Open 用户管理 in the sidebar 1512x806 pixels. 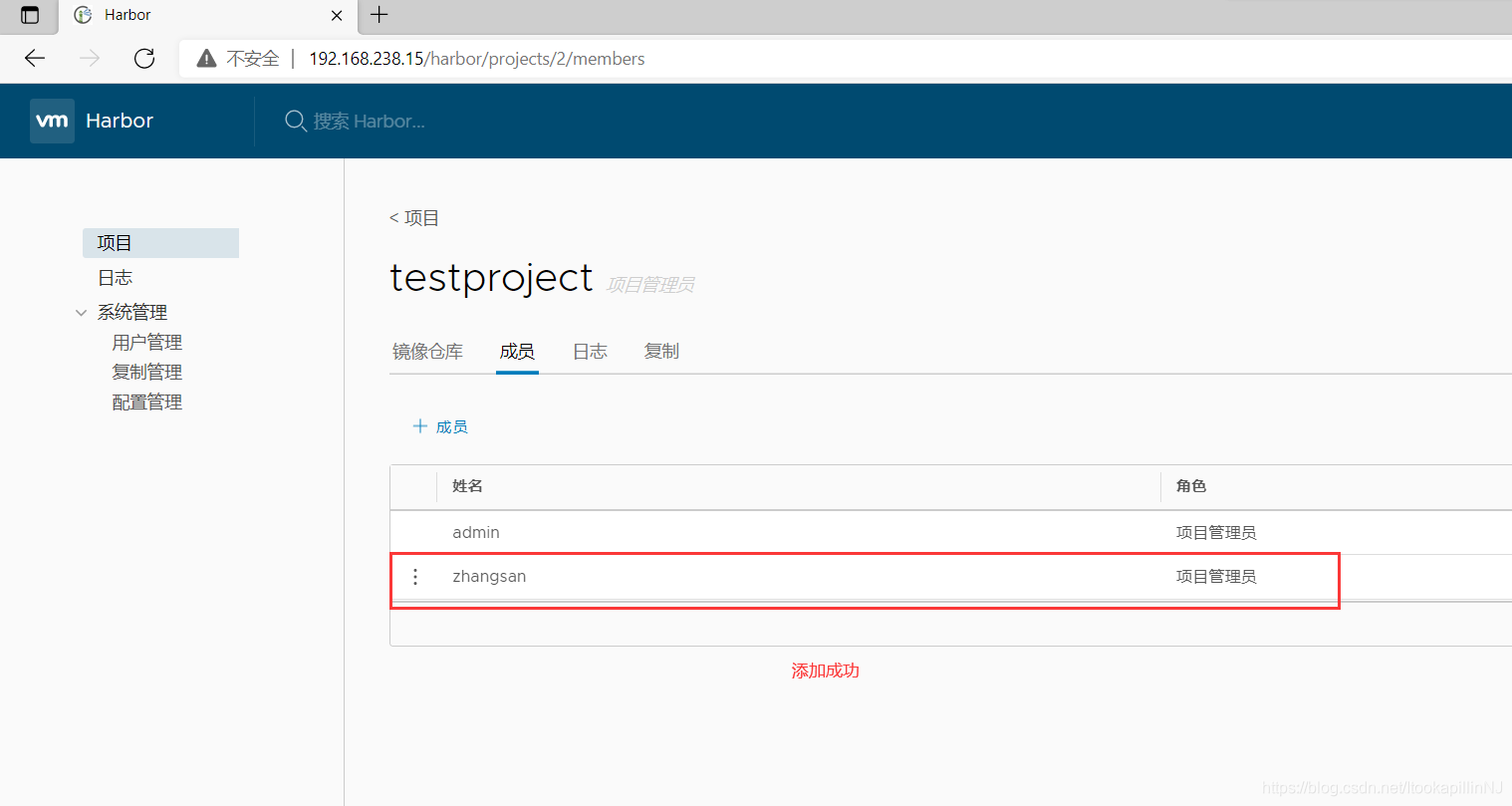click(147, 343)
